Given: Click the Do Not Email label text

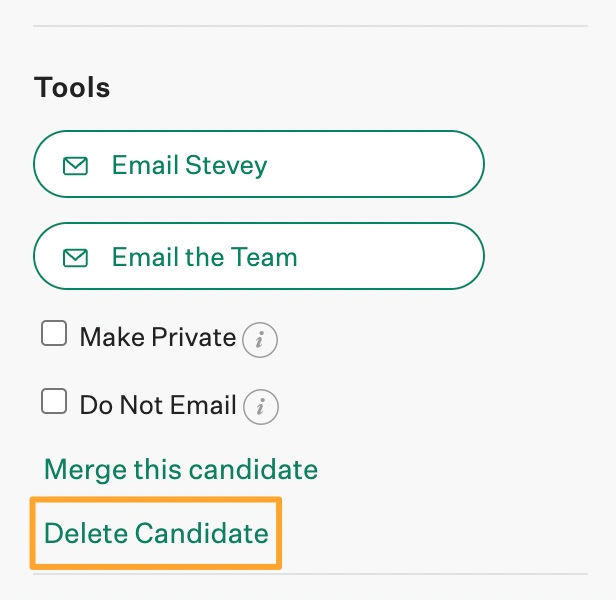Looking at the screenshot, I should tap(158, 405).
